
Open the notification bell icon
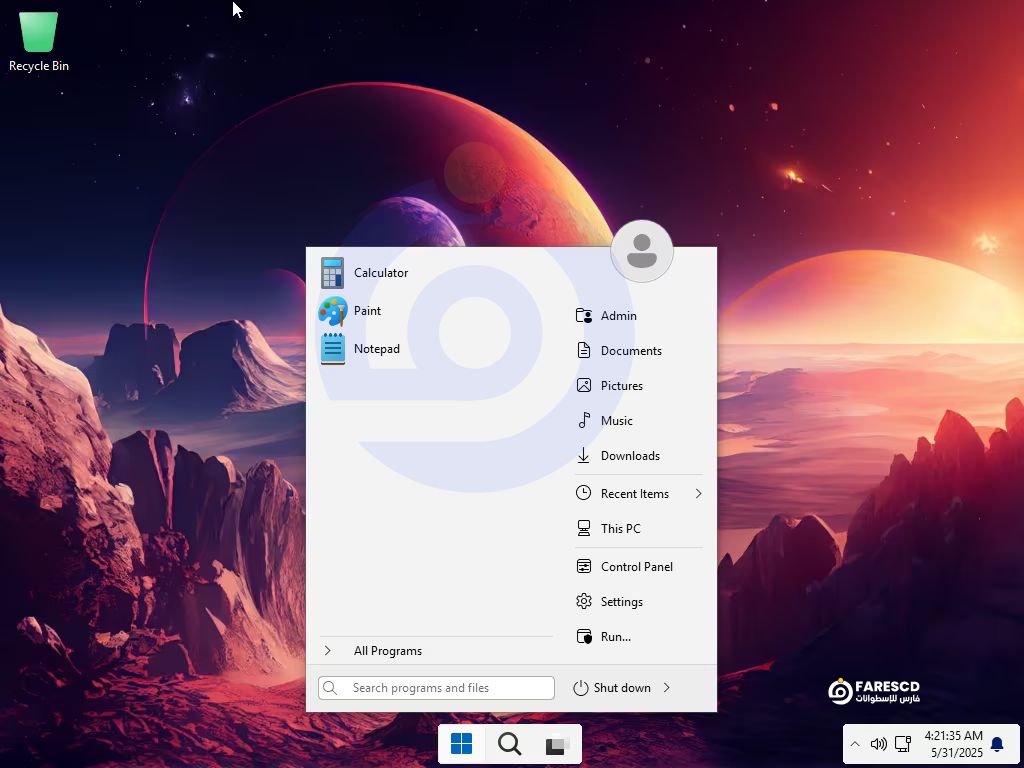997,744
